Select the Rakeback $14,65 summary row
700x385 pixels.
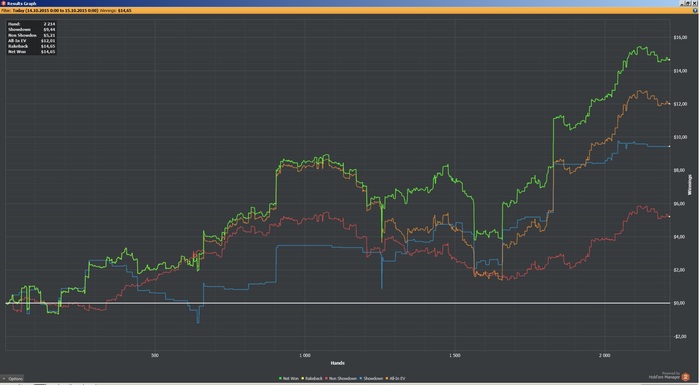coord(31,46)
